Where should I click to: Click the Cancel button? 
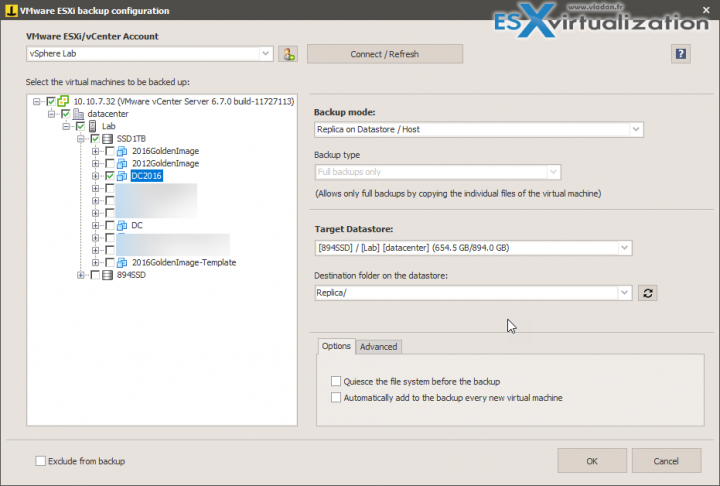[x=666, y=461]
